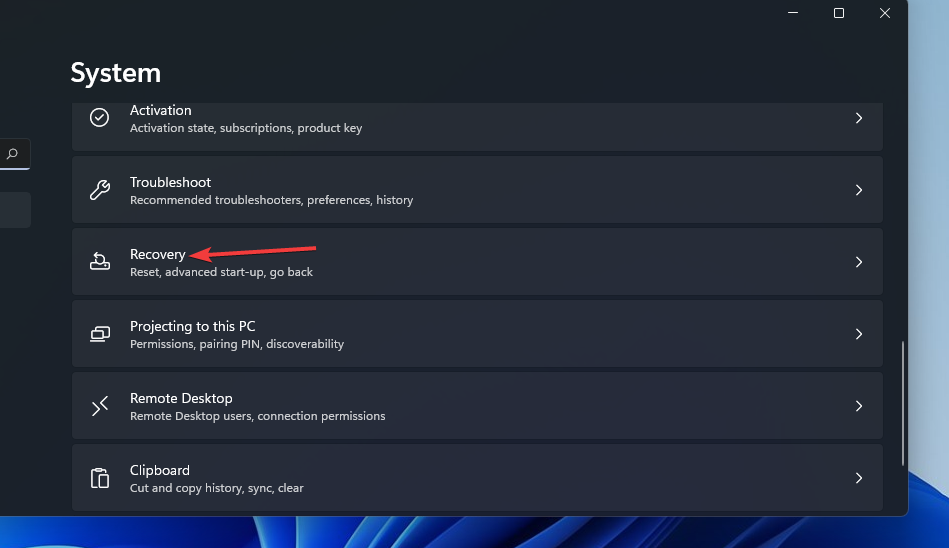Maximize the Settings window

839,13
